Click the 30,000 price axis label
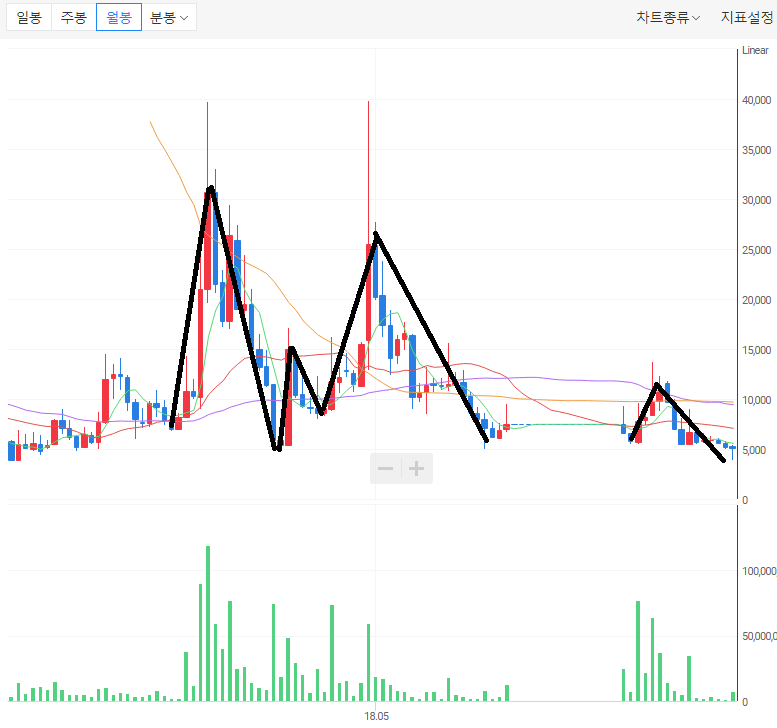 756,200
